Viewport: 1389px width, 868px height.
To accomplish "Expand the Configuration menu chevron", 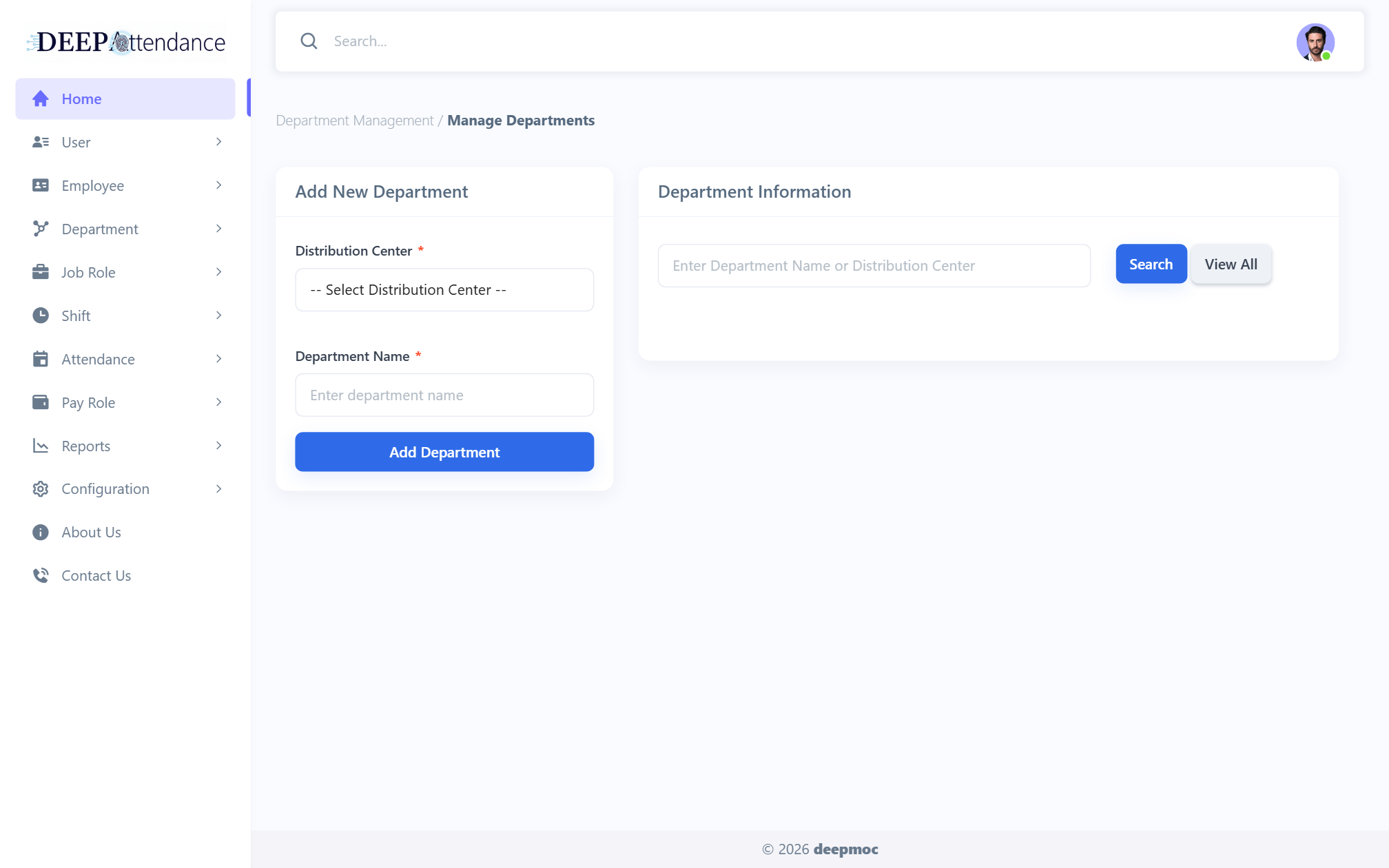I will pyautogui.click(x=219, y=489).
